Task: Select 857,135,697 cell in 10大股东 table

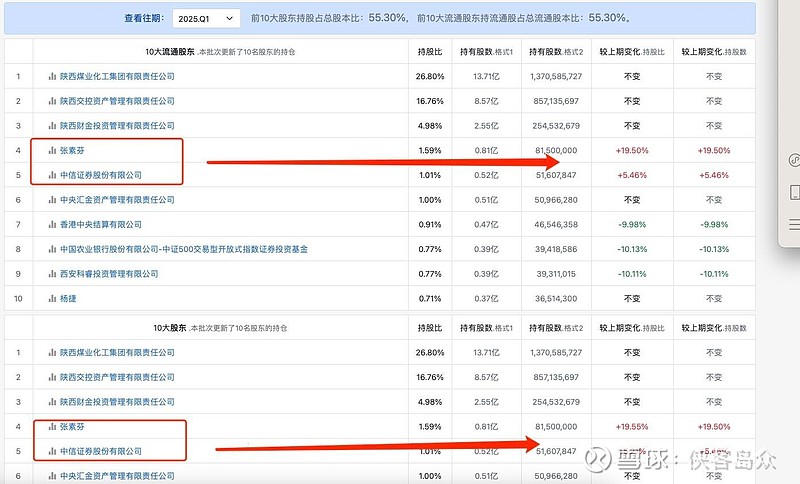Action: pyautogui.click(x=556, y=377)
